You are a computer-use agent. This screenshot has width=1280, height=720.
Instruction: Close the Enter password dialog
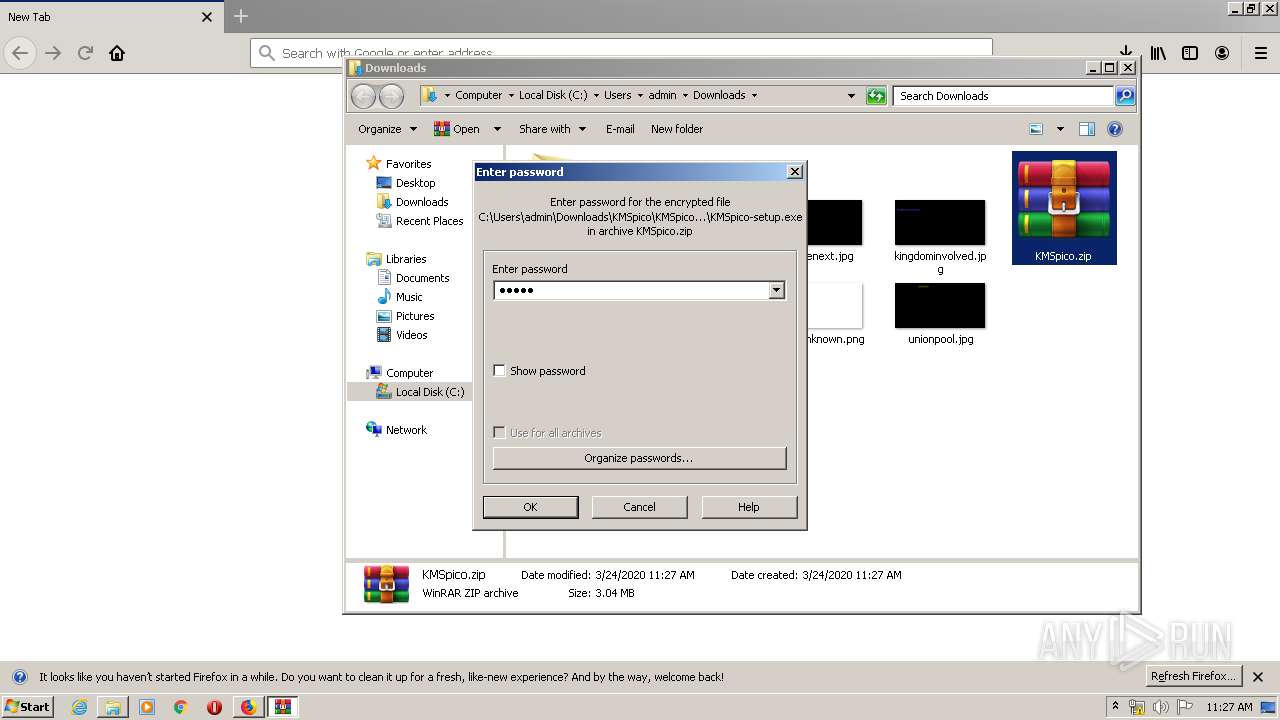pyautogui.click(x=795, y=172)
